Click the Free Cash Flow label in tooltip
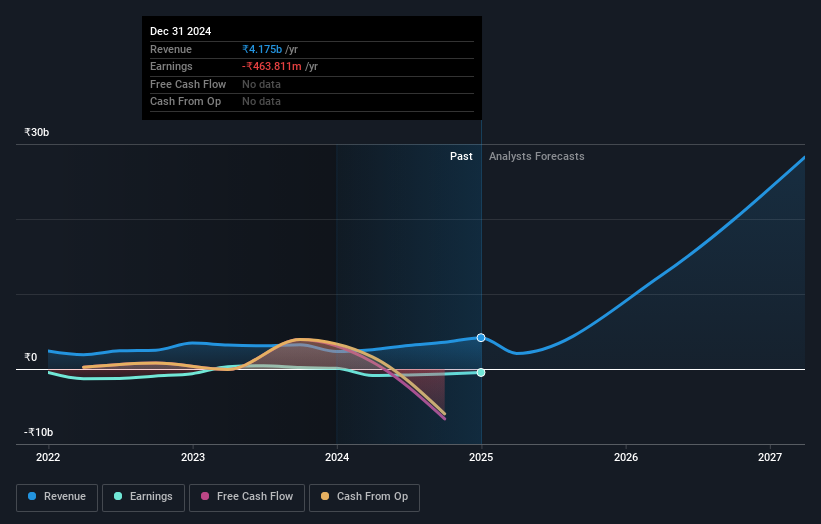821x524 pixels. pos(188,84)
